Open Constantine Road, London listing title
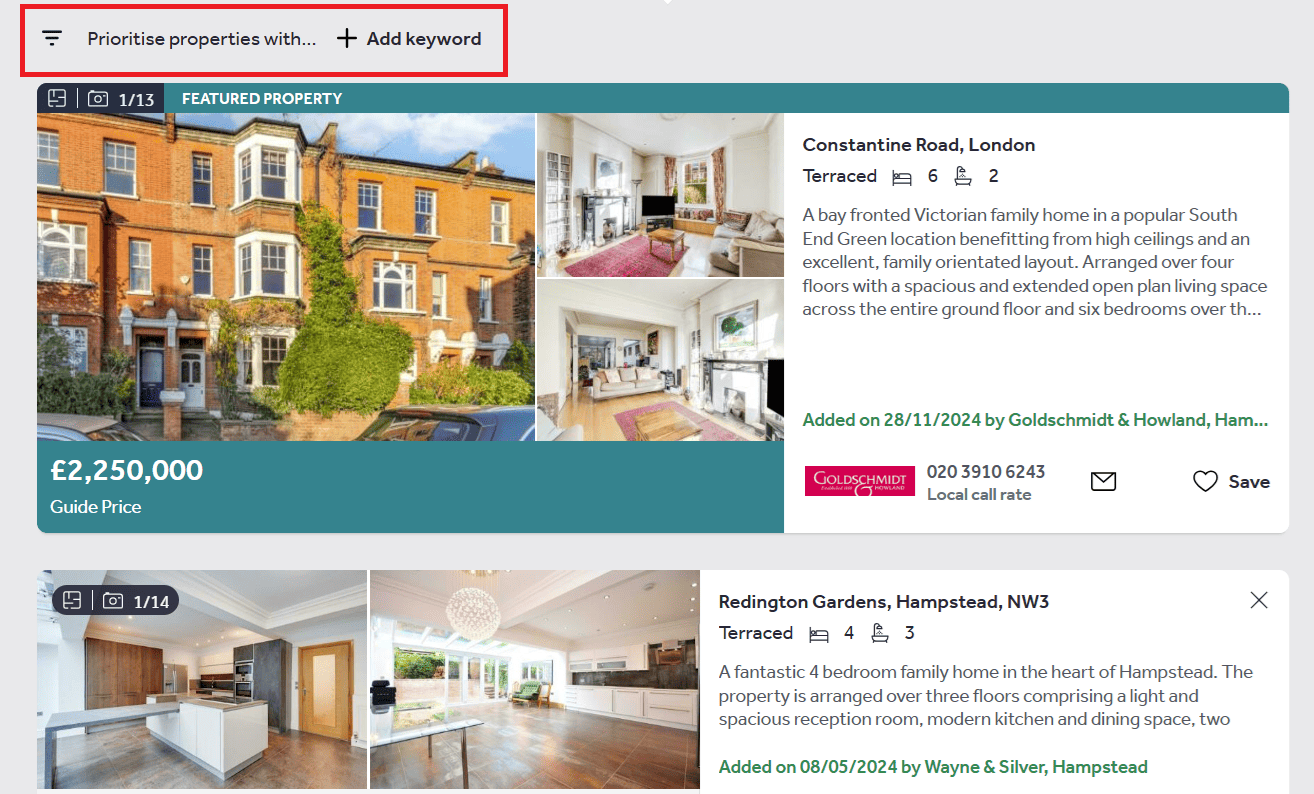Image resolution: width=1314 pixels, height=794 pixels. coord(919,145)
